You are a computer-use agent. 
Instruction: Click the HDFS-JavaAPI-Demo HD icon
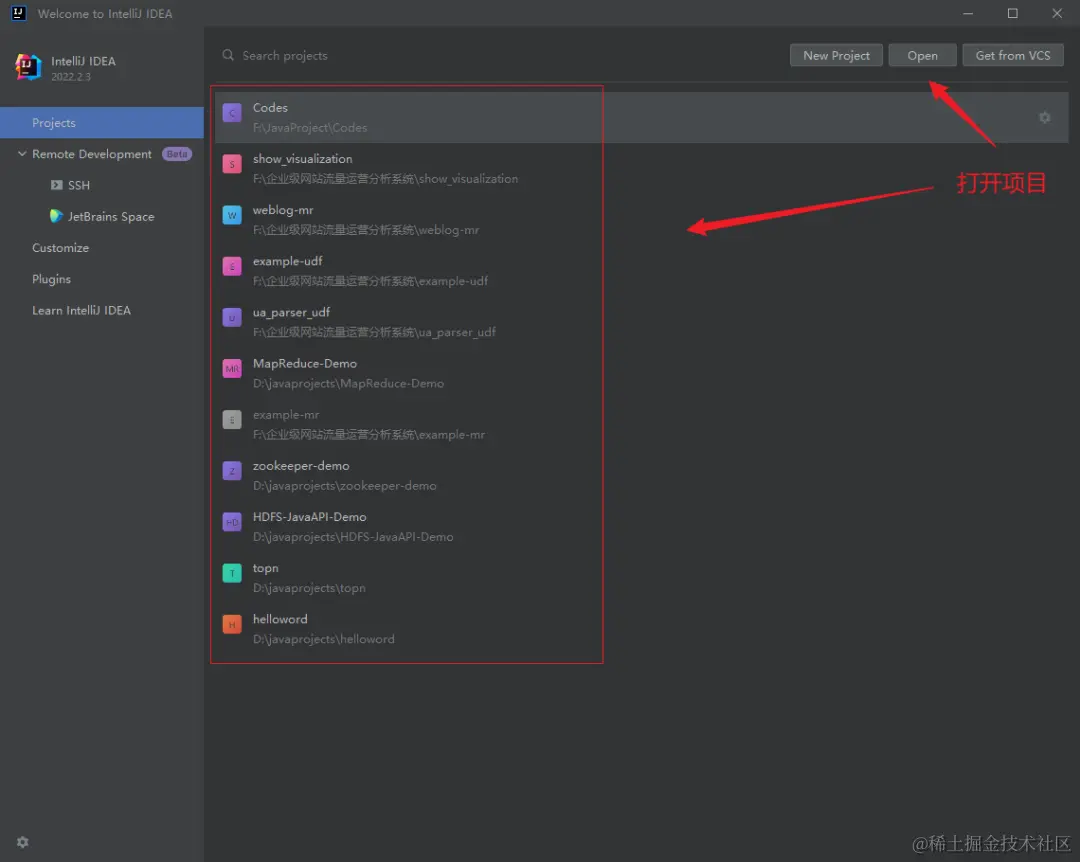(232, 522)
